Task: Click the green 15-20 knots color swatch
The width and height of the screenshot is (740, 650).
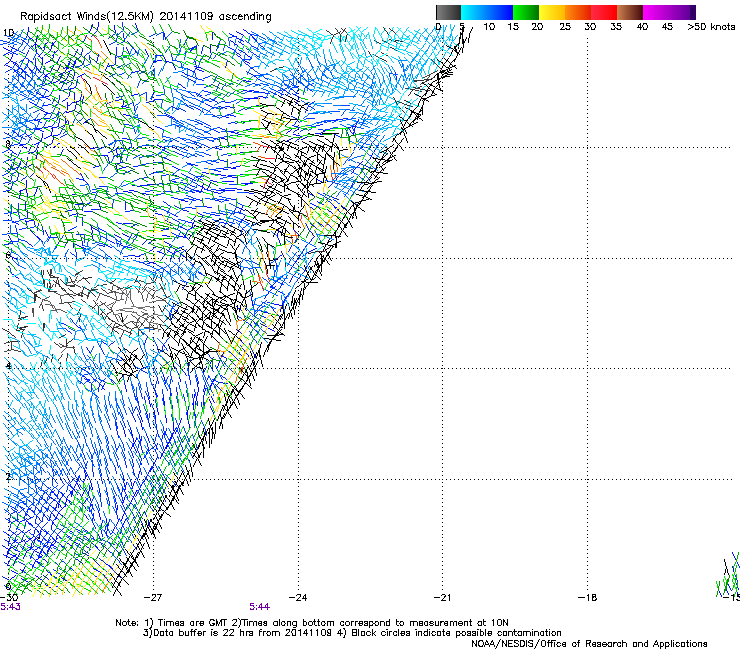Action: tap(526, 12)
